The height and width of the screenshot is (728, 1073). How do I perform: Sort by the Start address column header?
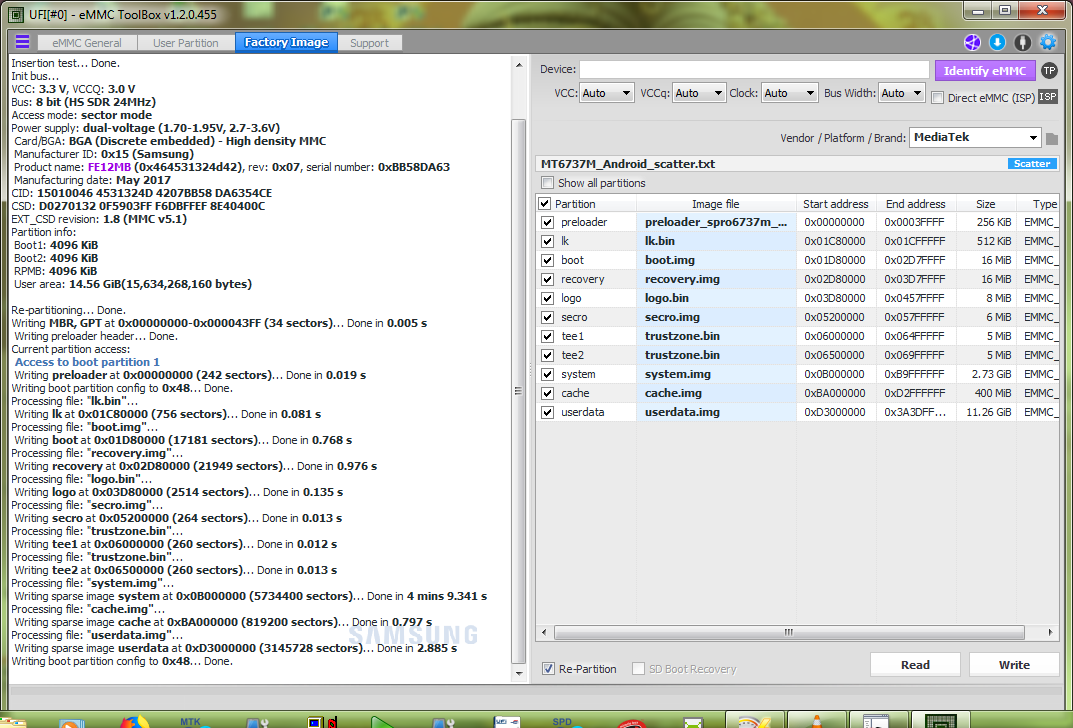point(836,204)
